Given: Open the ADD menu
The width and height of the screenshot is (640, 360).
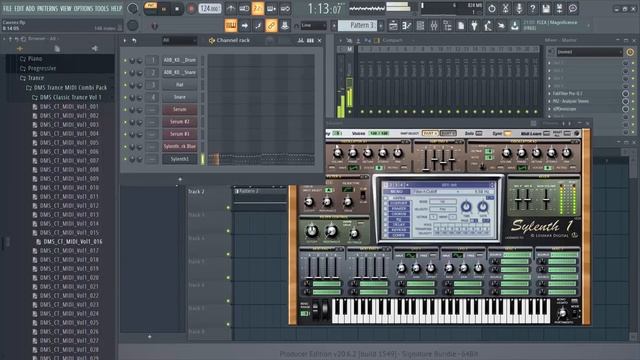Looking at the screenshot, I should coord(30,8).
